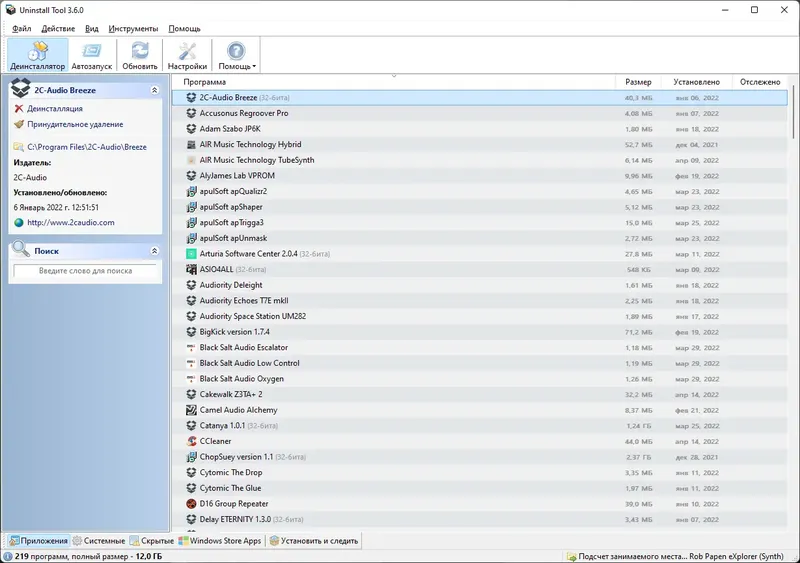Click the Black Salt Audio Escalator icon

click(191, 348)
